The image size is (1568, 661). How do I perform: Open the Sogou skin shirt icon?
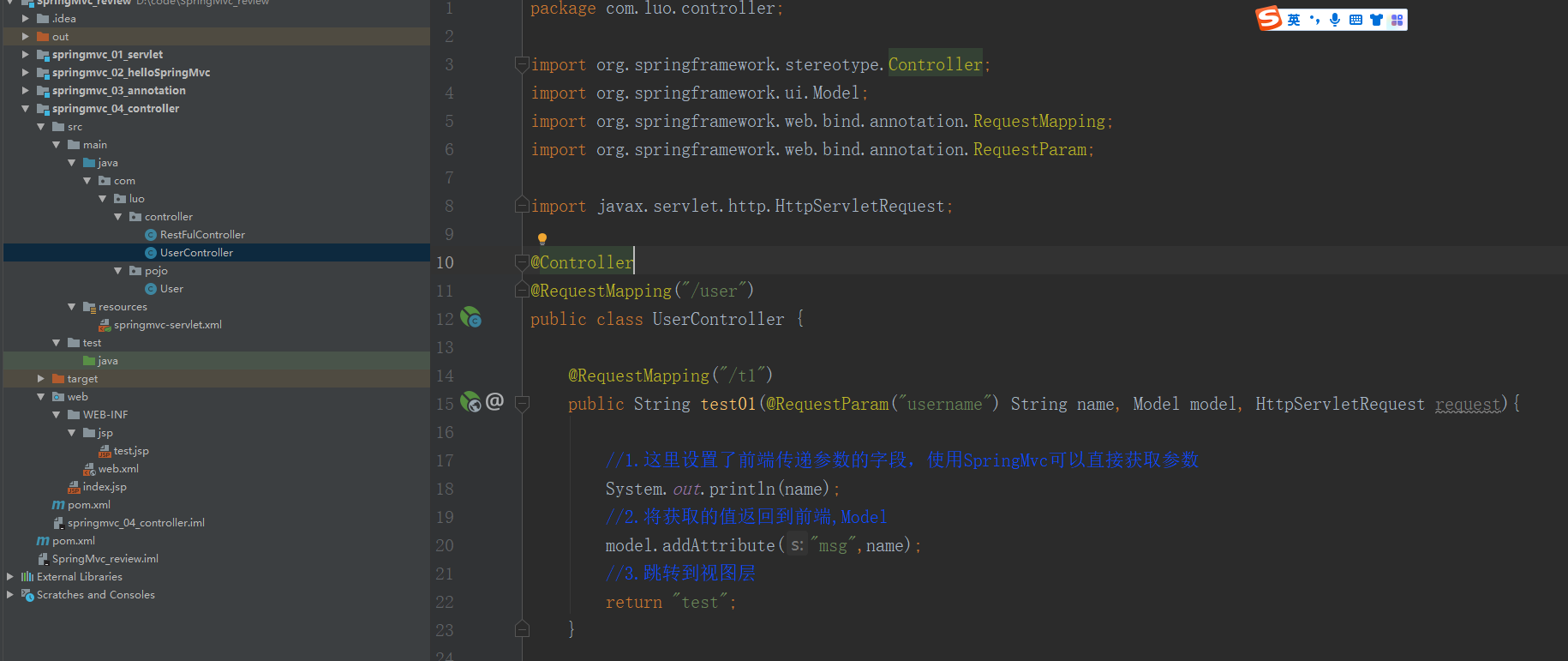point(1376,20)
